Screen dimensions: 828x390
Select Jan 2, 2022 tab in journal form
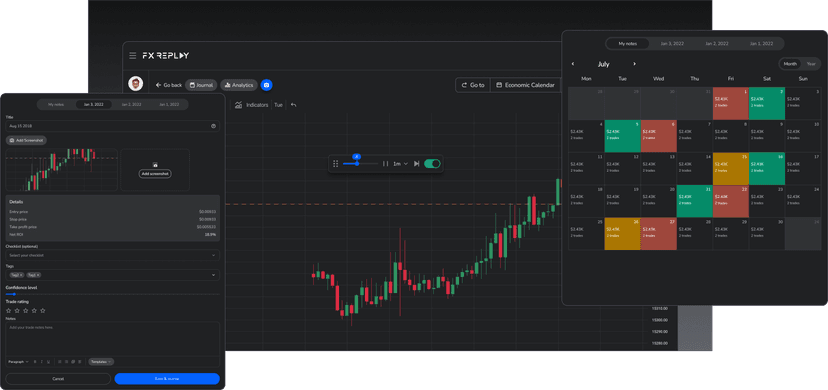coord(131,104)
